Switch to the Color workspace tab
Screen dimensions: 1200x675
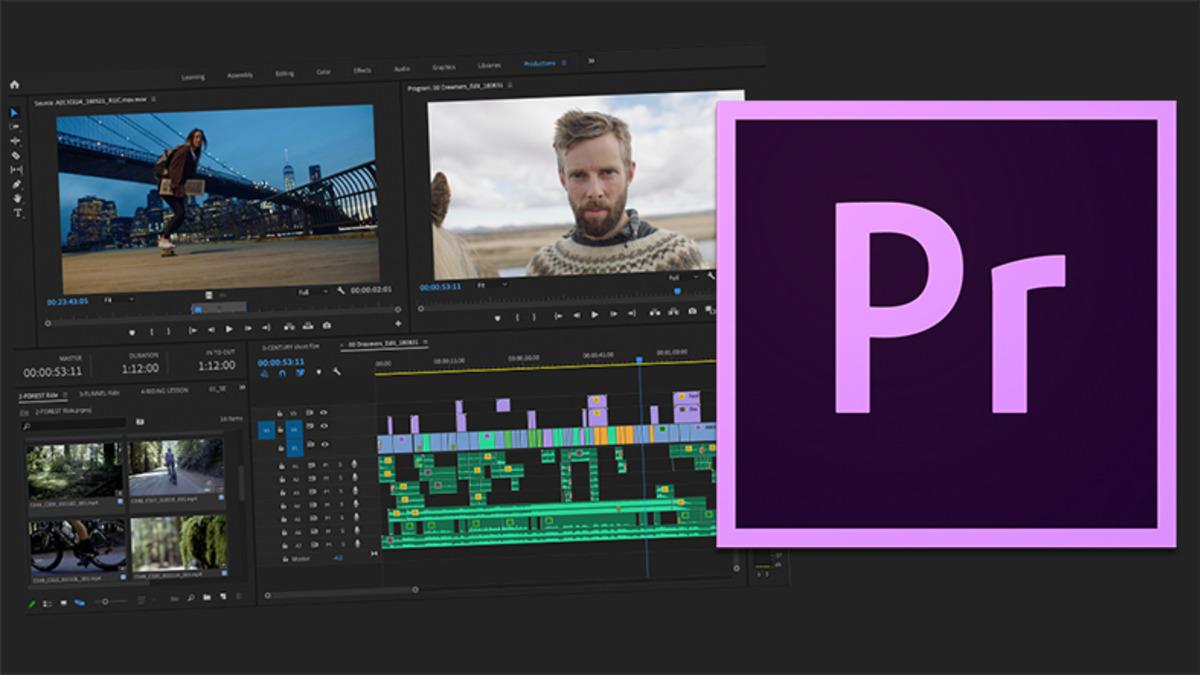point(324,73)
